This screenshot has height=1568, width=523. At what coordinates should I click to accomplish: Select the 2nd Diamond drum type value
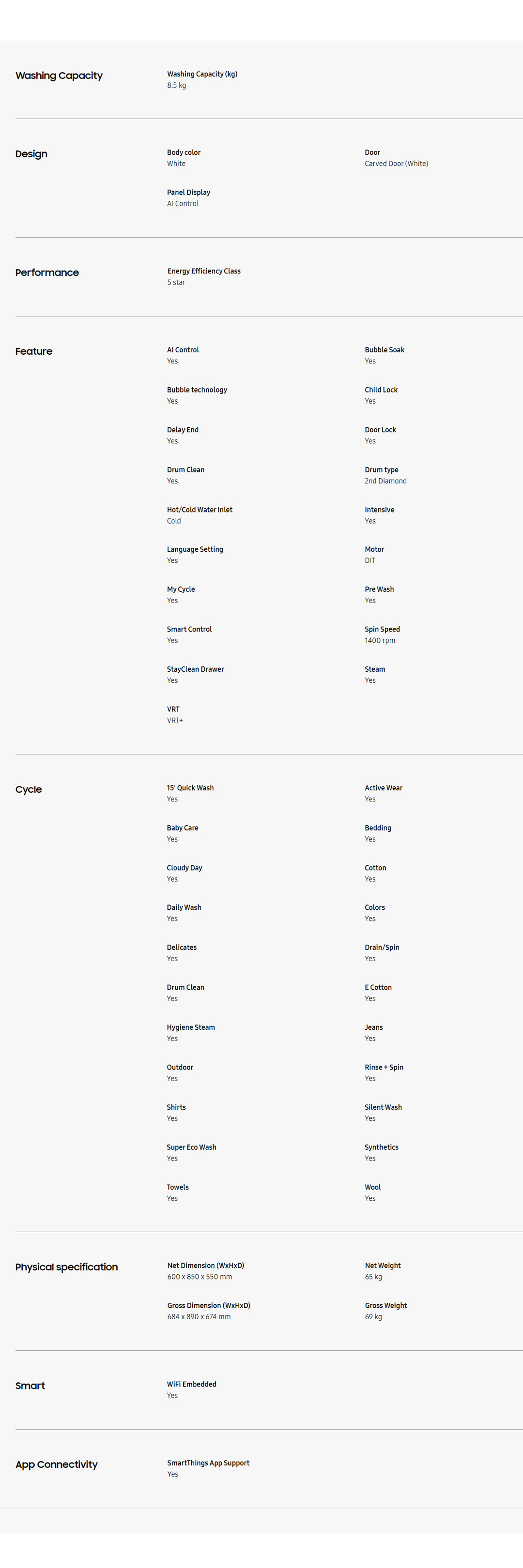pyautogui.click(x=385, y=481)
